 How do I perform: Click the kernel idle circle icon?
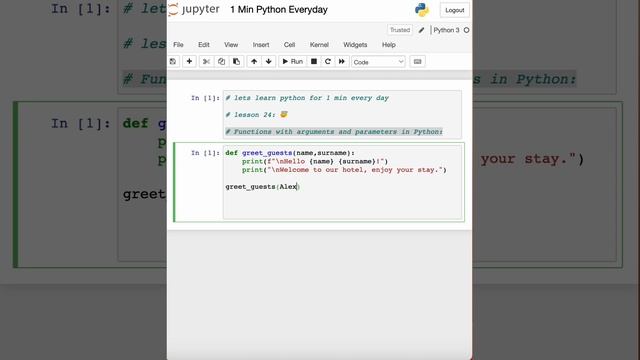tap(467, 30)
